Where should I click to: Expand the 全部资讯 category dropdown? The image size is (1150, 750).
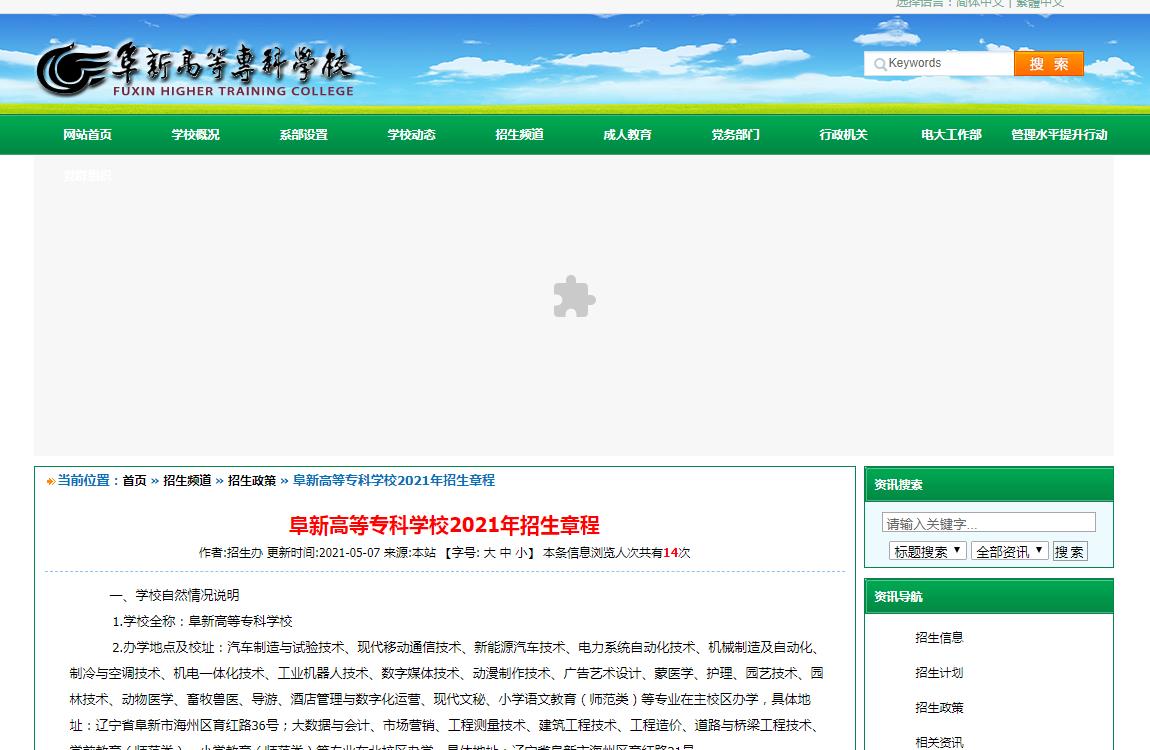click(1009, 551)
